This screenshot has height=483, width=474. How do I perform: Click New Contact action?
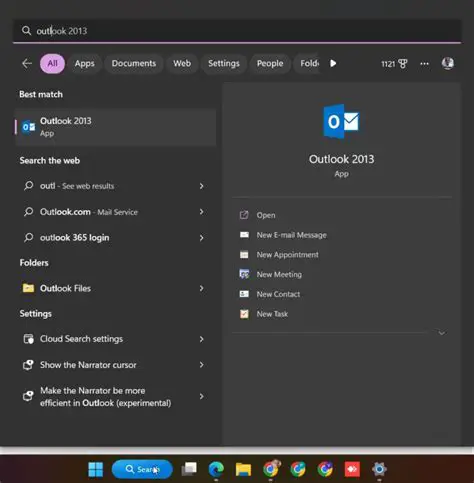278,294
